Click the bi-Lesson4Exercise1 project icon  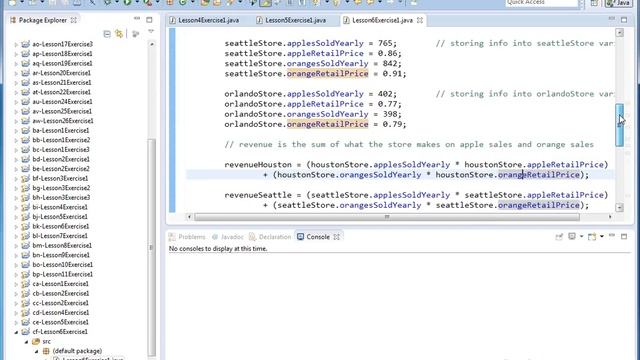[26, 207]
